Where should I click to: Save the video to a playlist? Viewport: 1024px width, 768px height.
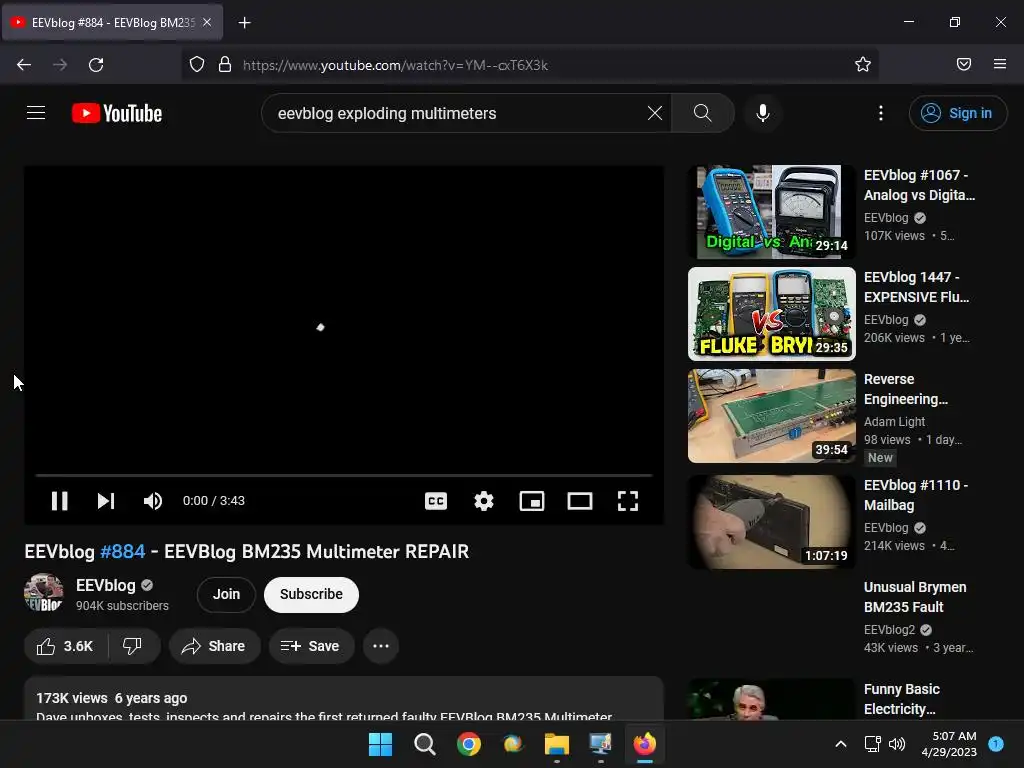[x=312, y=646]
